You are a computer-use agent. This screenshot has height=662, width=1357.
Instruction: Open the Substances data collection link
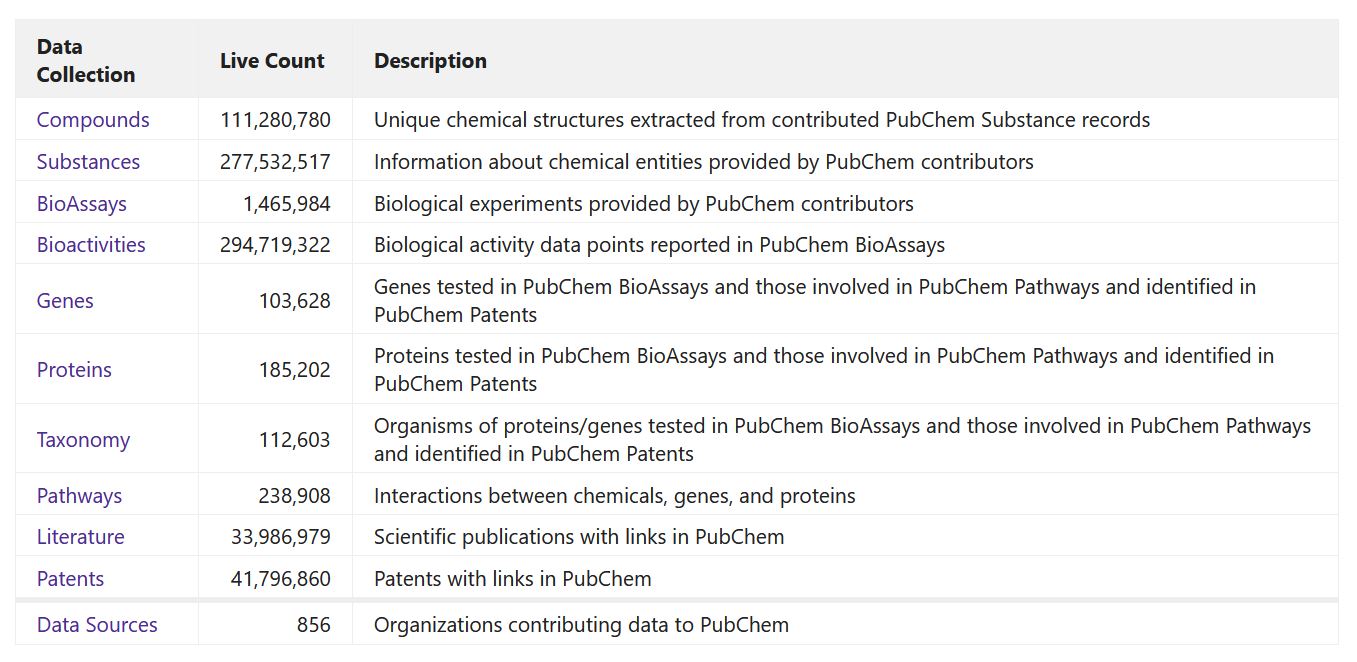click(x=88, y=162)
